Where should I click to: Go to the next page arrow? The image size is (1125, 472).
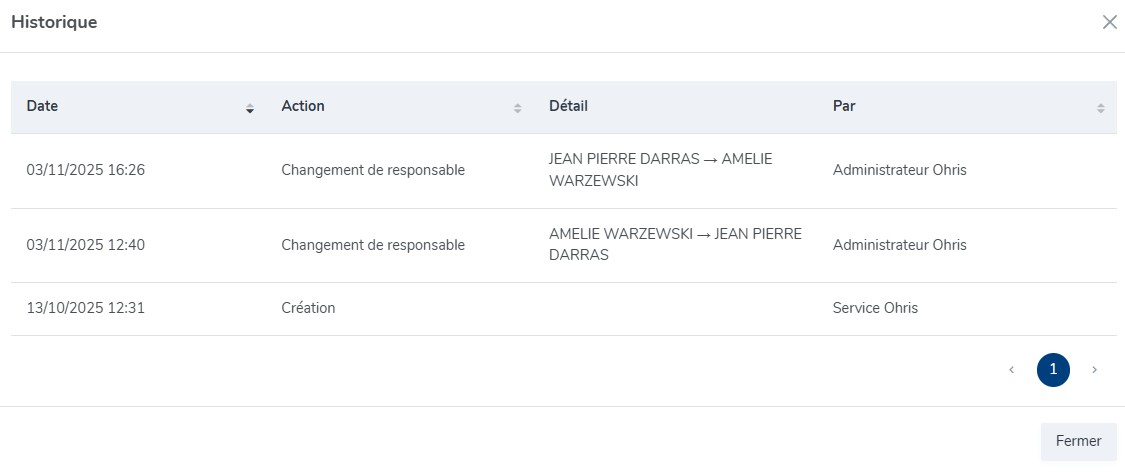click(1094, 370)
